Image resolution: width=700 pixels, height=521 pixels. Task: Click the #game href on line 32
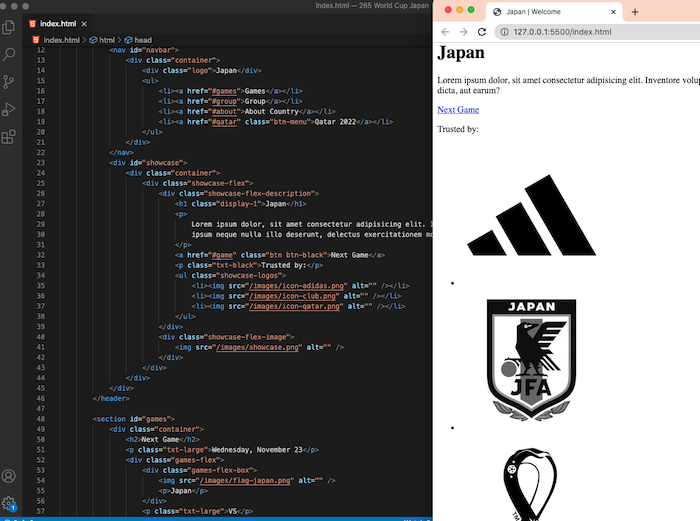[x=222, y=255]
